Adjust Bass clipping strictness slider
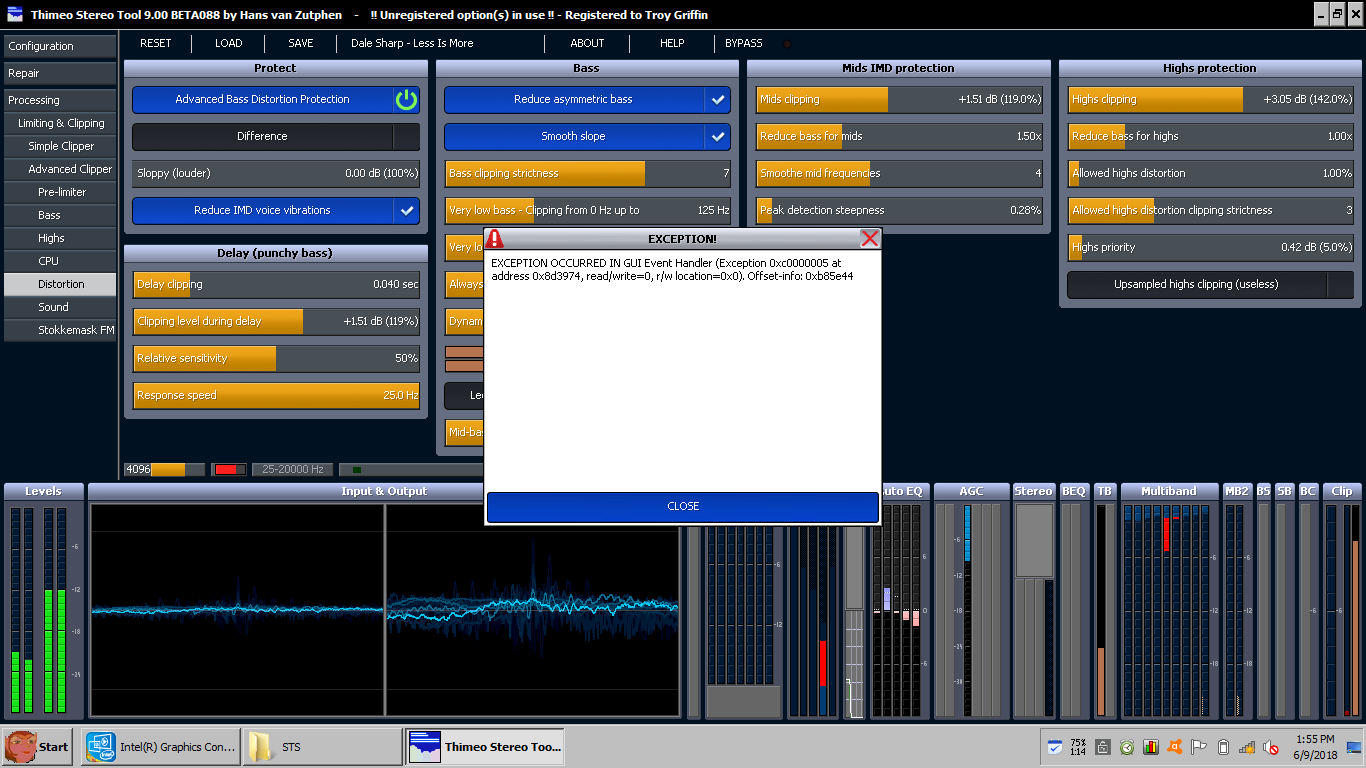The width and height of the screenshot is (1366, 768). [588, 173]
